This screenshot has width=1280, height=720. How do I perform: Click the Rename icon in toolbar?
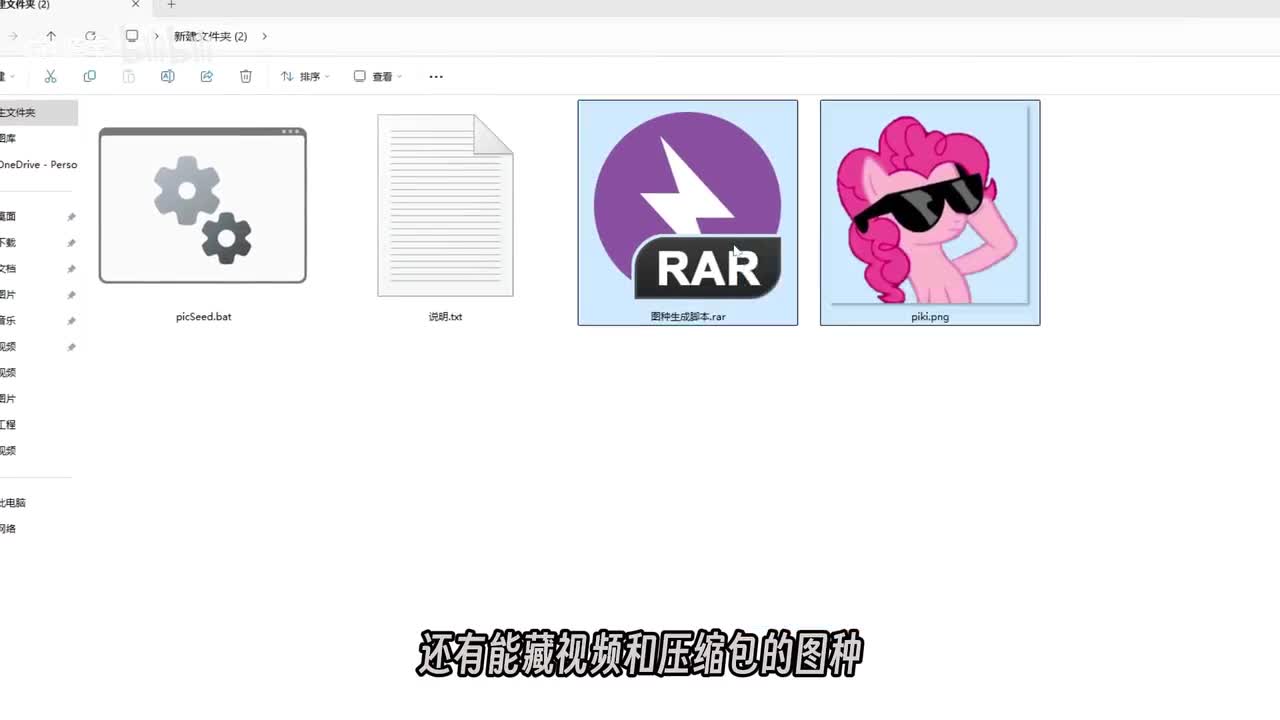(168, 76)
